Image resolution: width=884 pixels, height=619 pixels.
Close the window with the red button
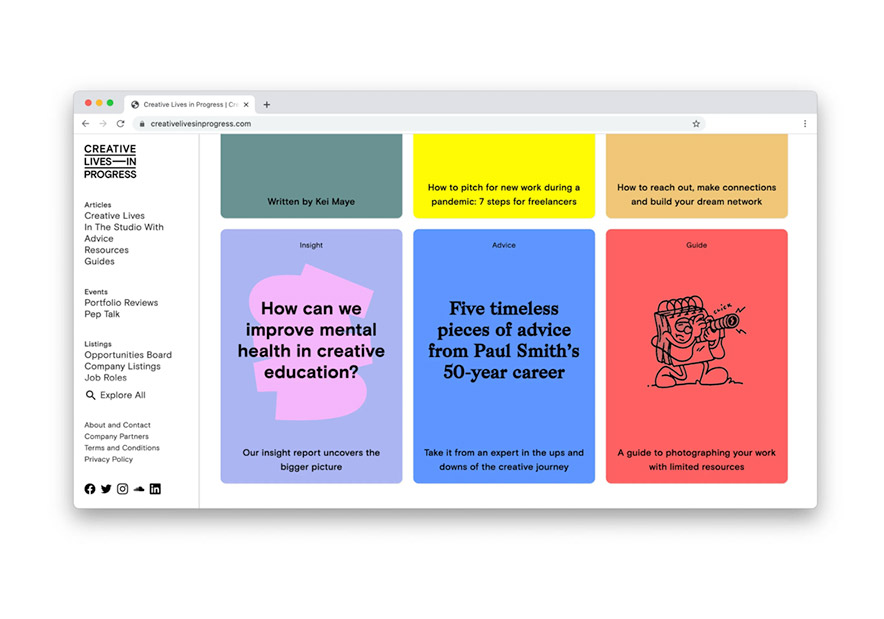click(x=89, y=103)
